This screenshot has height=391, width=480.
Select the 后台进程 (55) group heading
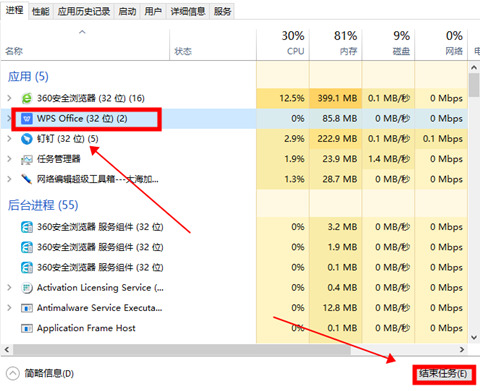[x=43, y=205]
